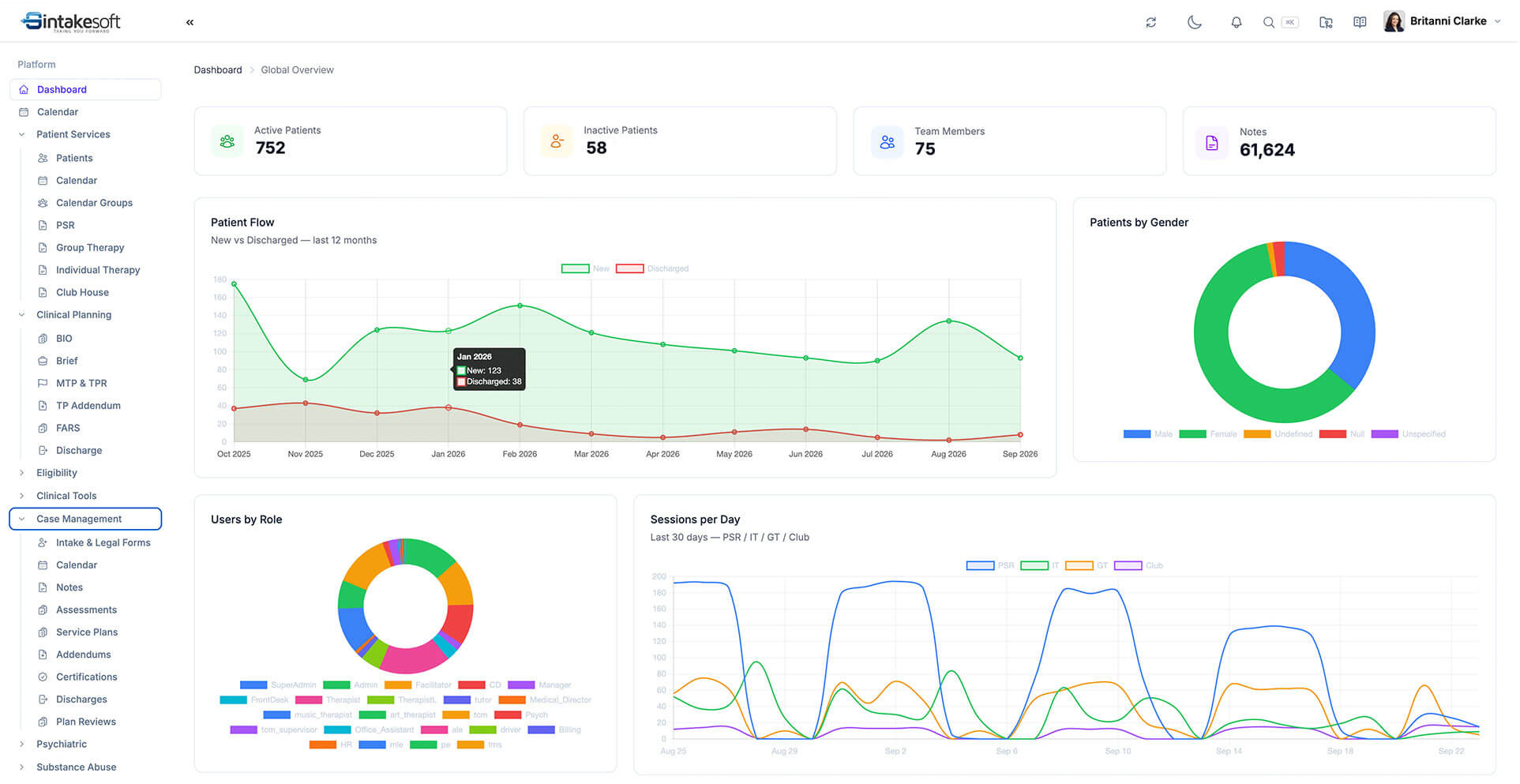Collapse the sidebar with the double-chevron icon
The height and width of the screenshot is (784, 1520).
(190, 22)
